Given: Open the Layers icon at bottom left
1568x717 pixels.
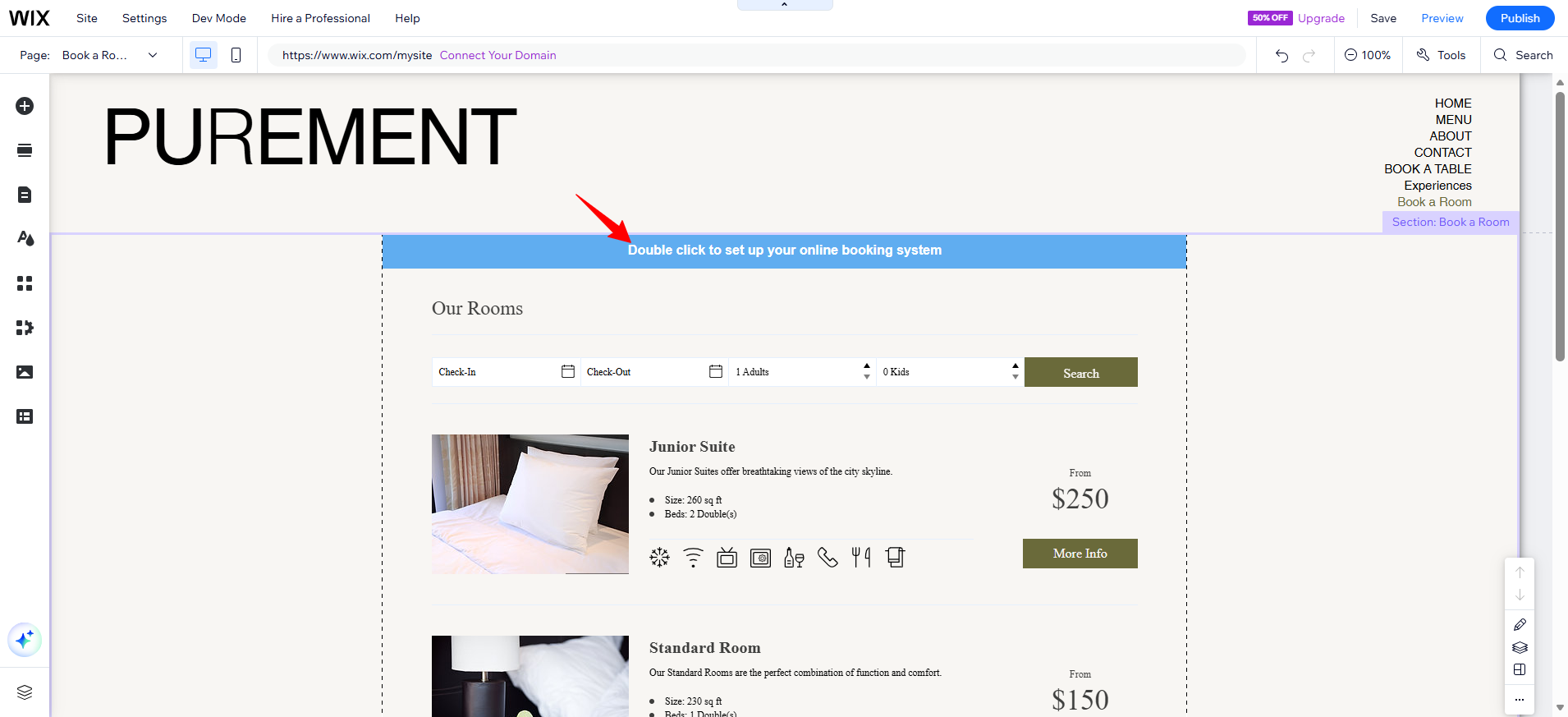Looking at the screenshot, I should point(25,692).
